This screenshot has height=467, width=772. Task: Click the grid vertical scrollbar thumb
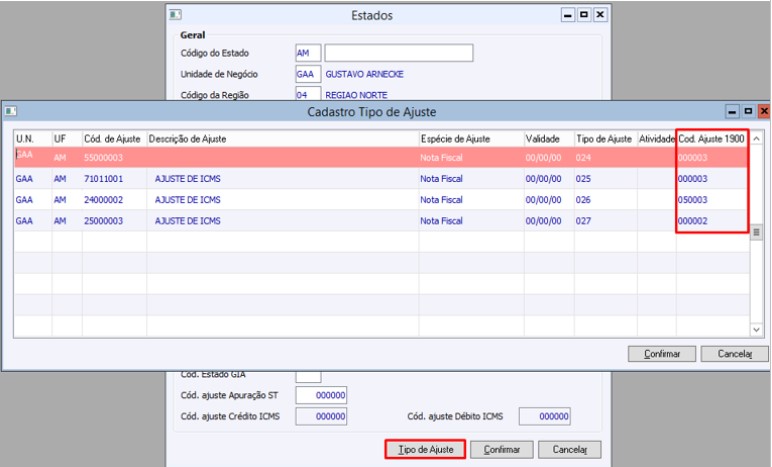coord(756,232)
